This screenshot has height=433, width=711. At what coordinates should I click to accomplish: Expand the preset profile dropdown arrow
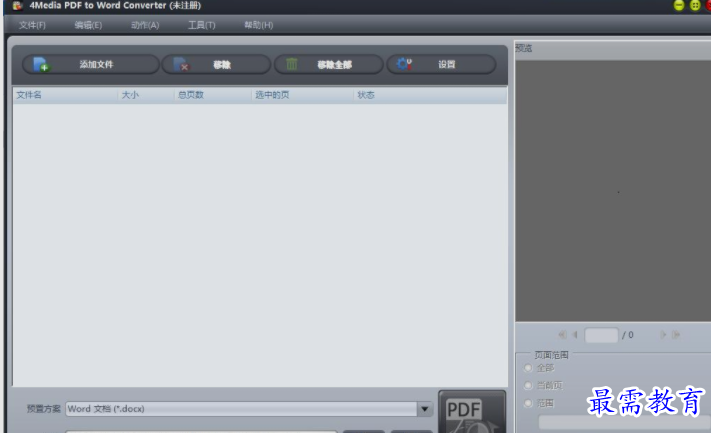pyautogui.click(x=424, y=409)
